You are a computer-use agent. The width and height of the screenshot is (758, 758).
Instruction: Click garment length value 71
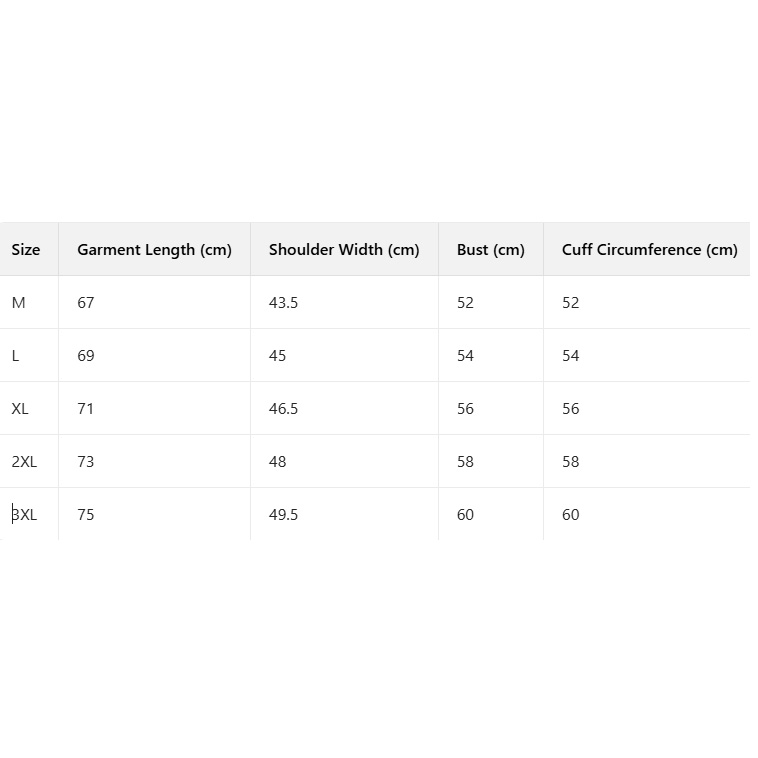(x=86, y=409)
